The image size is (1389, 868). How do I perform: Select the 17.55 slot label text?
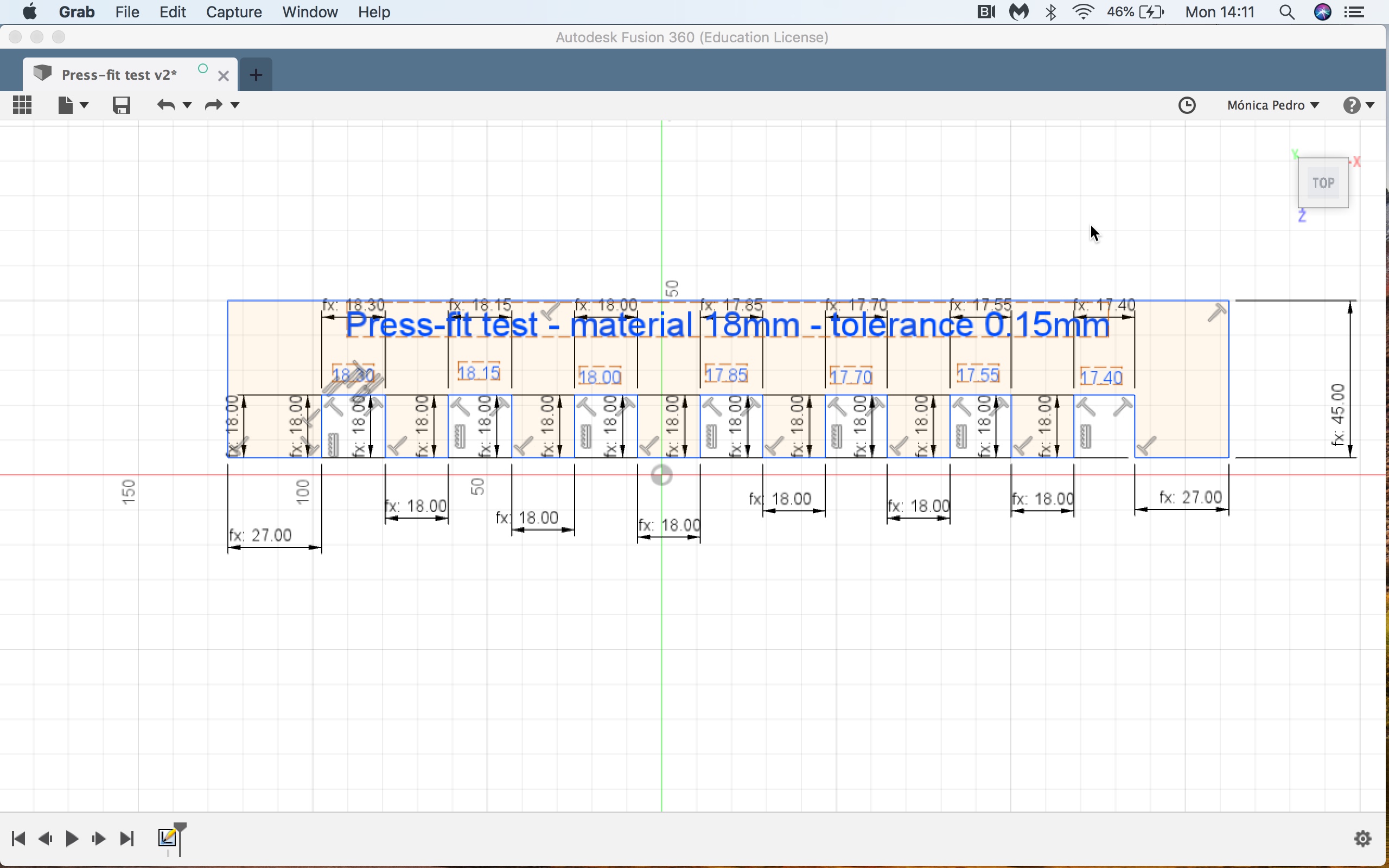978,375
